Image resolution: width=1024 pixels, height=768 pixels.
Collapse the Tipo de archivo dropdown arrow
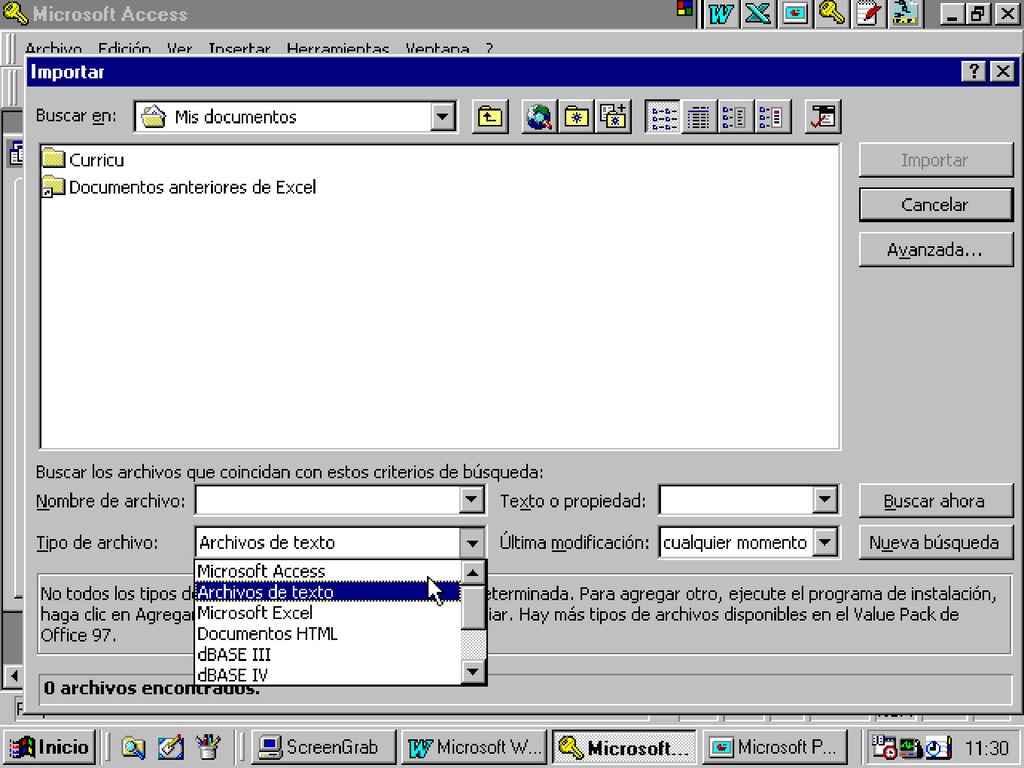pyautogui.click(x=471, y=543)
